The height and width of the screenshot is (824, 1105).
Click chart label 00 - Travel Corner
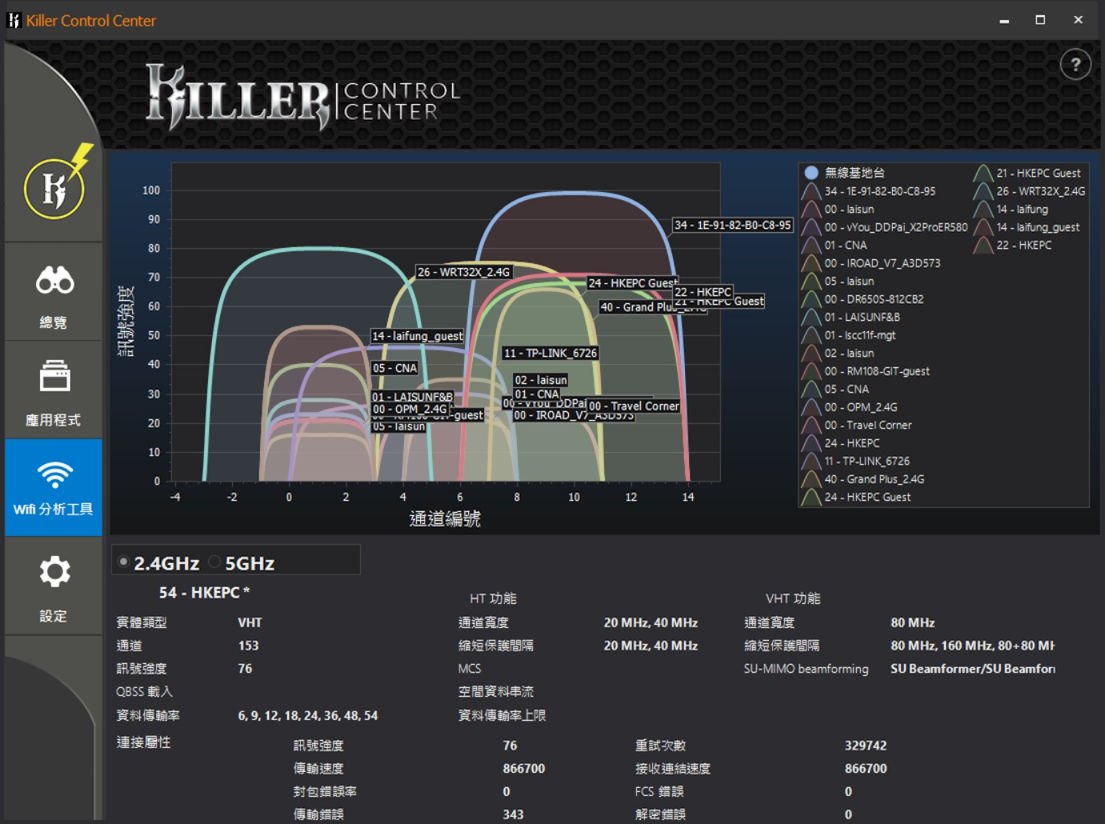coord(634,406)
